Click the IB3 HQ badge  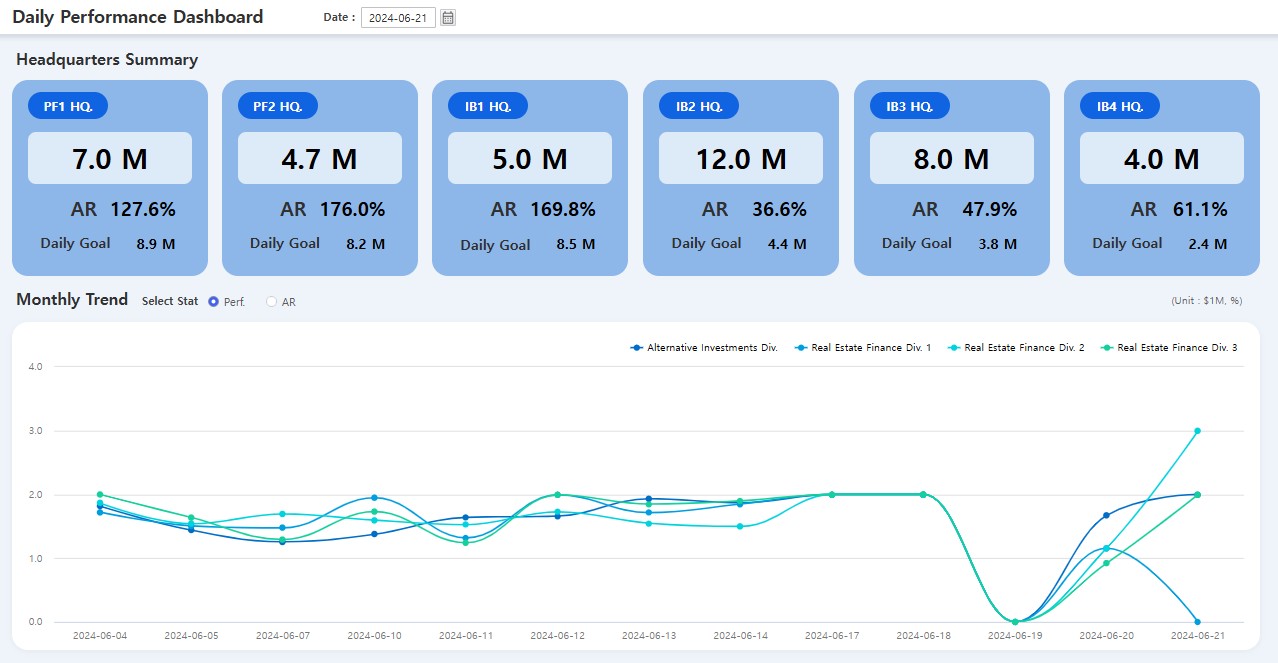[x=908, y=105]
